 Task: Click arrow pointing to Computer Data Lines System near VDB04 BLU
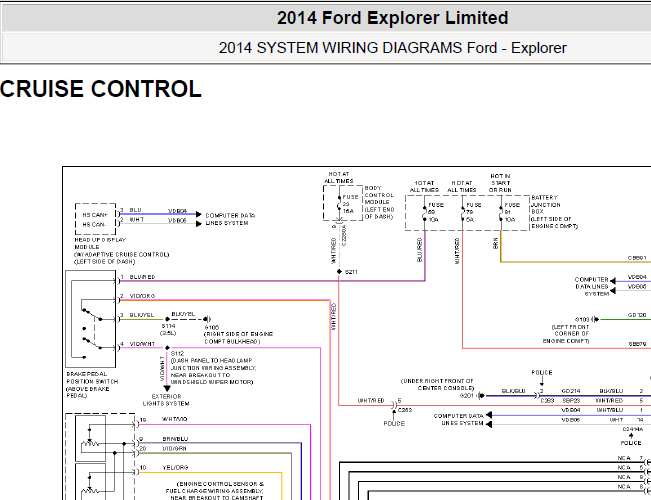pyautogui.click(x=198, y=215)
